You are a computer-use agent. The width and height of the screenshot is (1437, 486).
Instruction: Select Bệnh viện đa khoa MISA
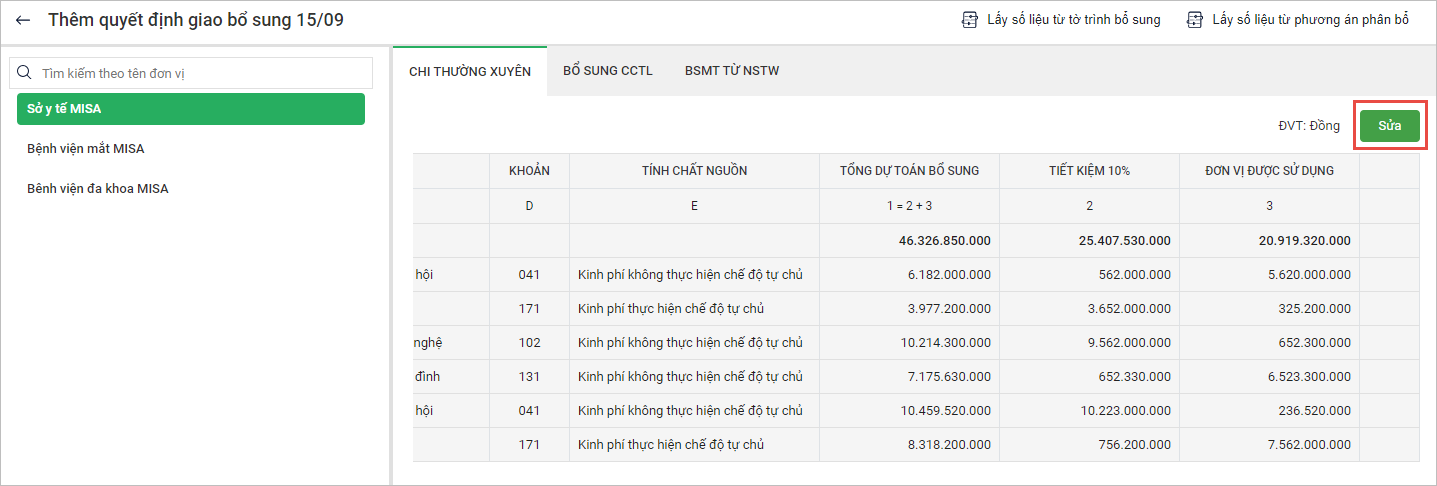97,189
